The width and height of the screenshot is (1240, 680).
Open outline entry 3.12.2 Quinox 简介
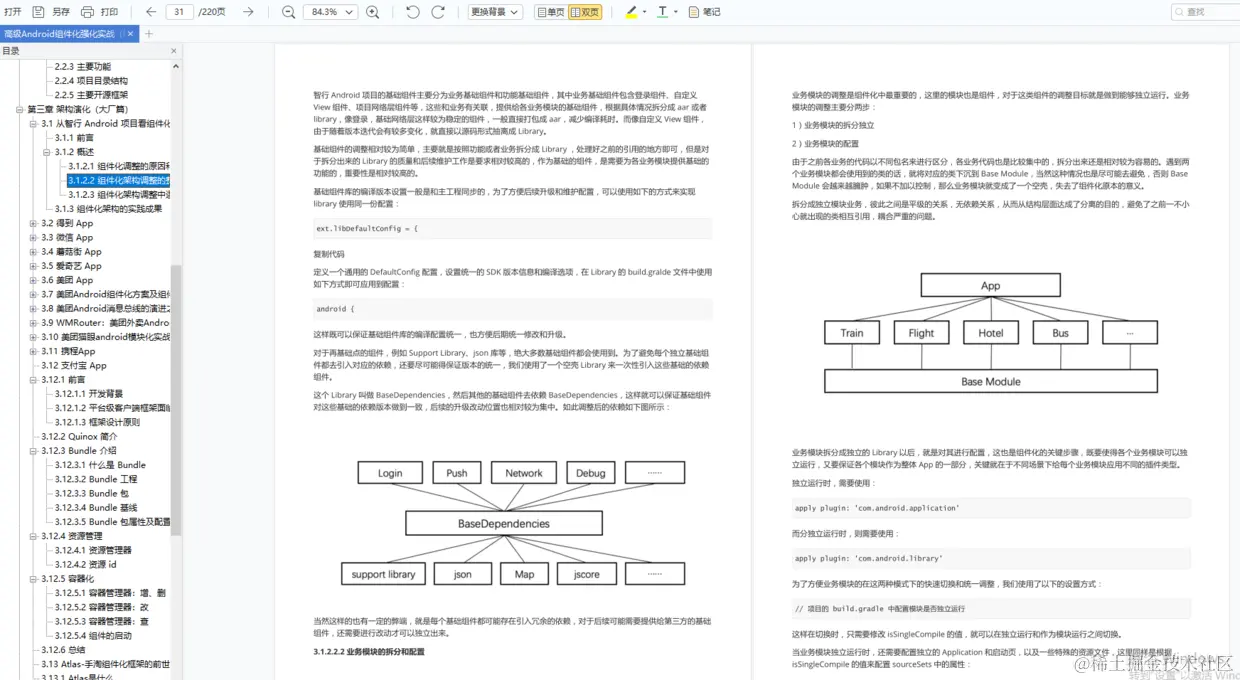79,437
